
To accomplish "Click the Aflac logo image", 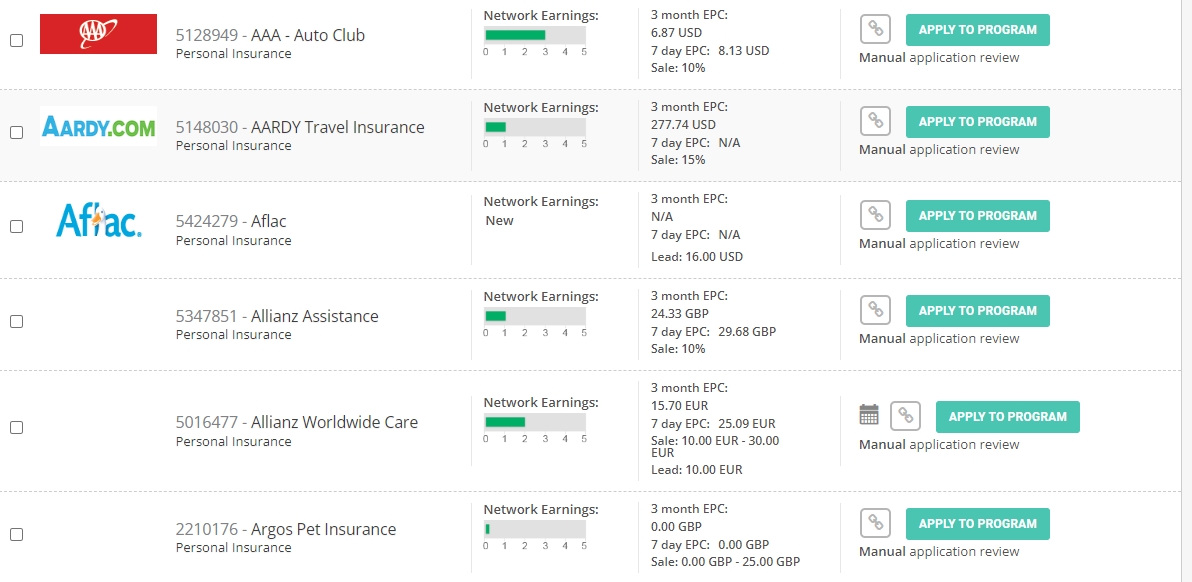I will click(x=99, y=220).
